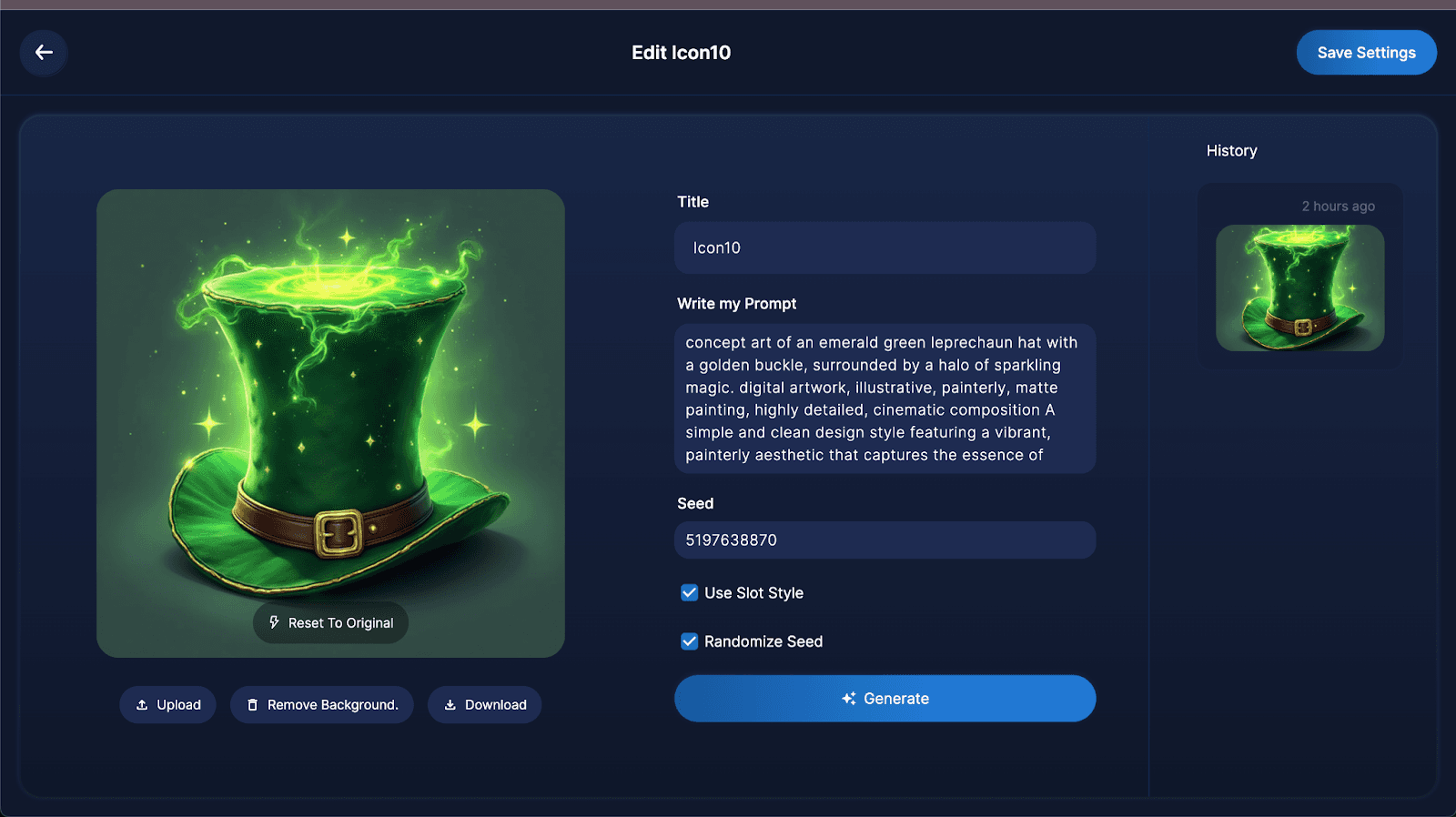Click inside the Write my Prompt textbox
The width and height of the screenshot is (1456, 817).
coord(885,398)
